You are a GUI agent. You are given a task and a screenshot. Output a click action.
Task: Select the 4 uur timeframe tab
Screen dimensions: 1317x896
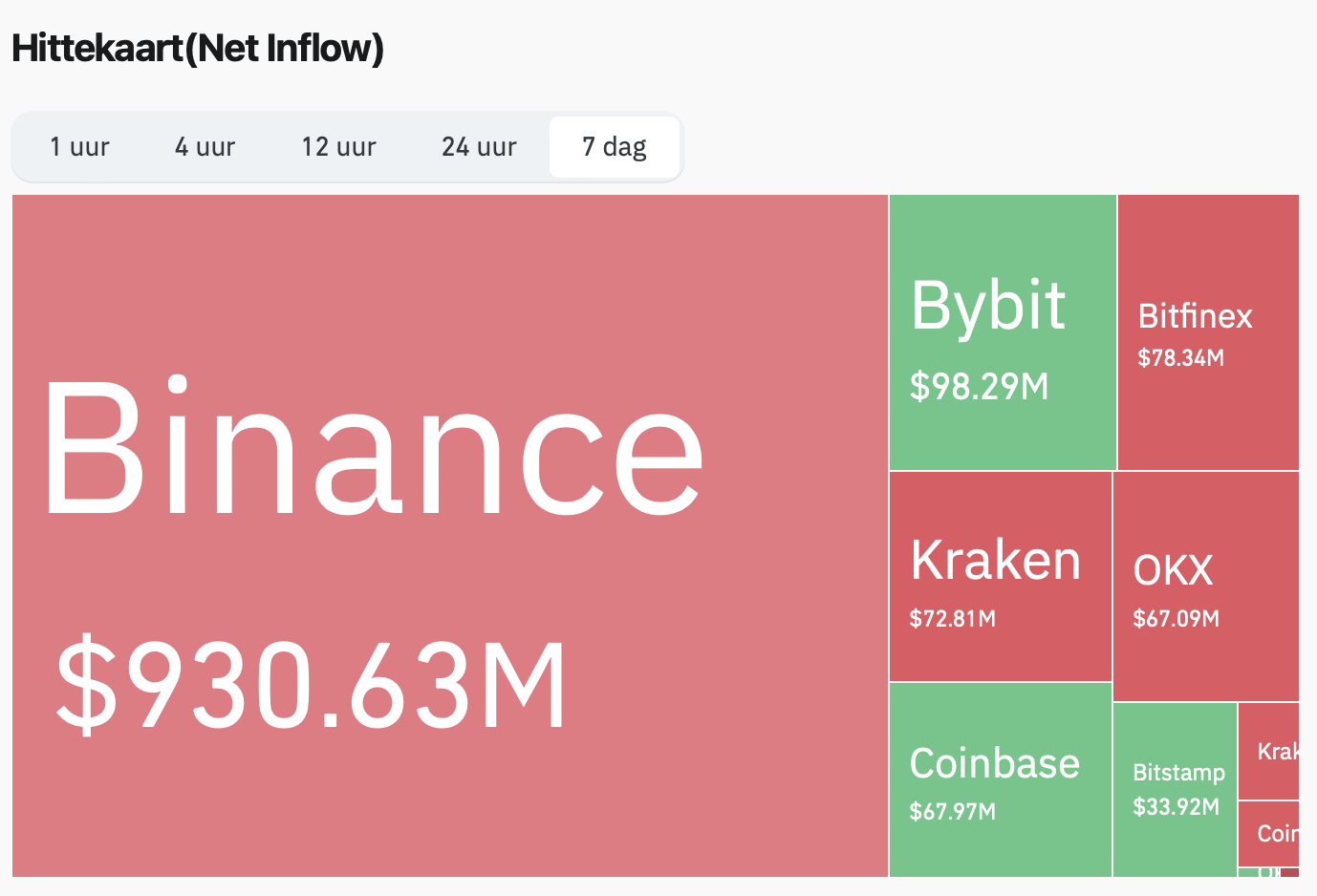pyautogui.click(x=205, y=147)
